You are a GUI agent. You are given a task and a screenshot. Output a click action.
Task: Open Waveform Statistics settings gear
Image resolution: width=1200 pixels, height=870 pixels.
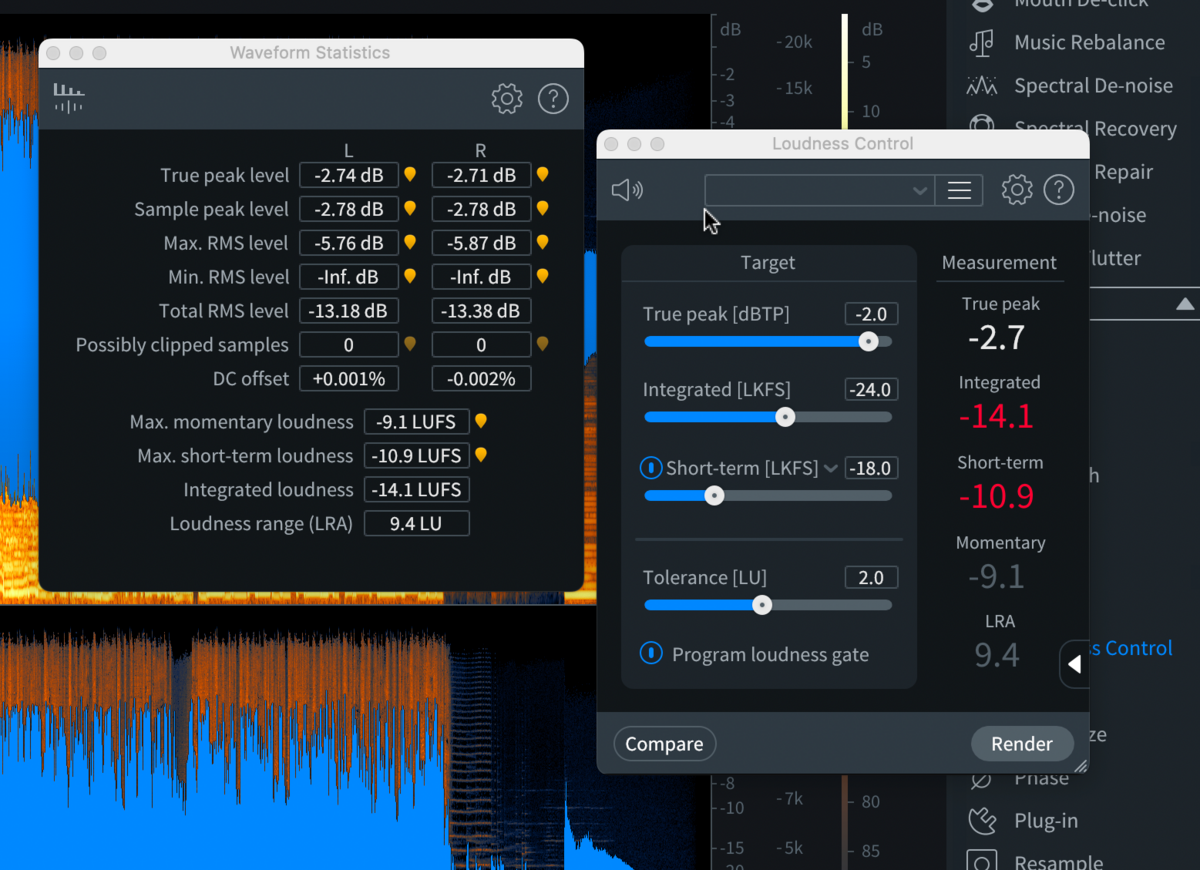pyautogui.click(x=507, y=98)
